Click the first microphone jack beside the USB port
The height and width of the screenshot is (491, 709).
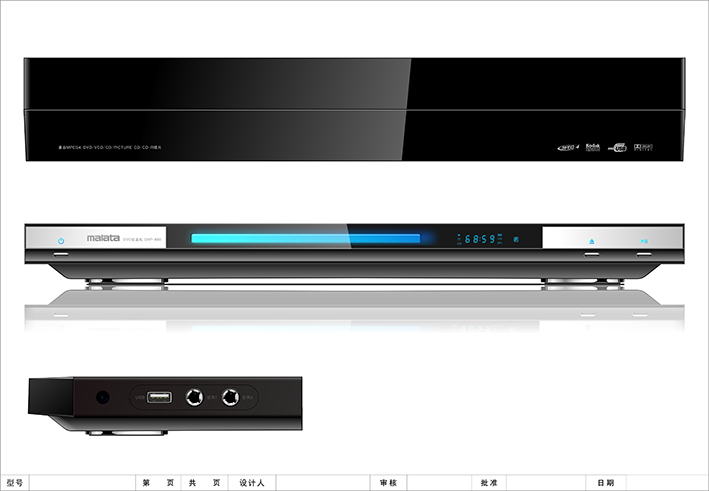pyautogui.click(x=192, y=398)
